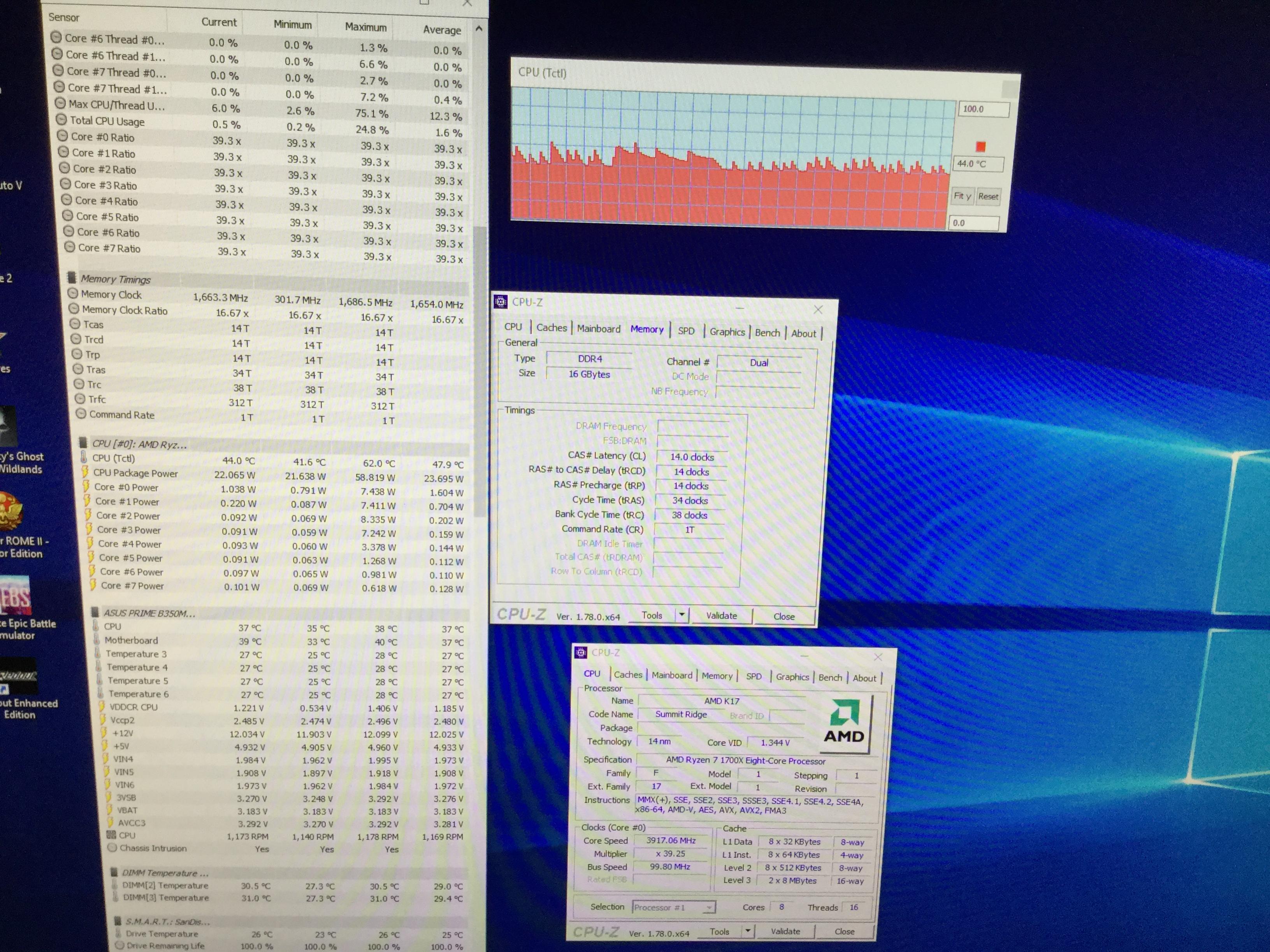Click the CPU Package Power lightning icon
This screenshot has width=1270, height=952.
(x=85, y=472)
